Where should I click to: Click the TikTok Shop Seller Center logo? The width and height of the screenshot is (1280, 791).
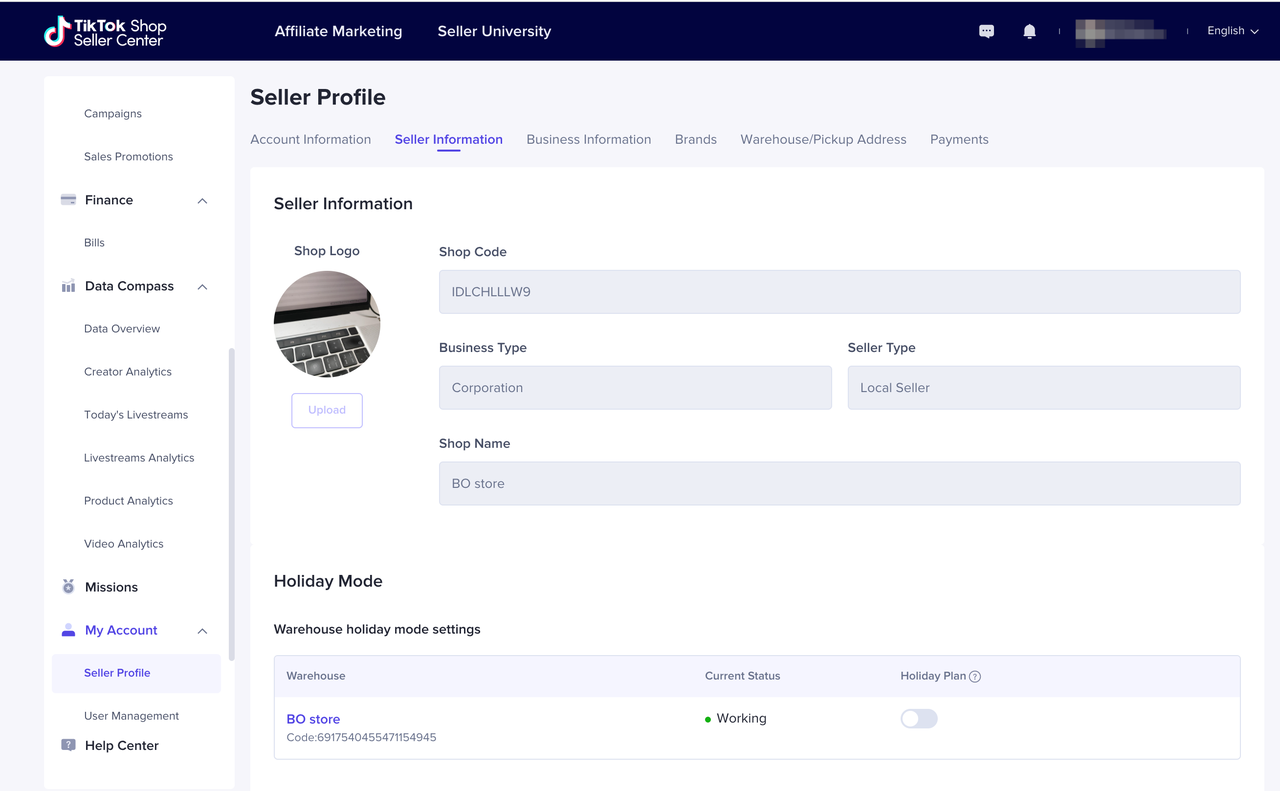click(105, 32)
